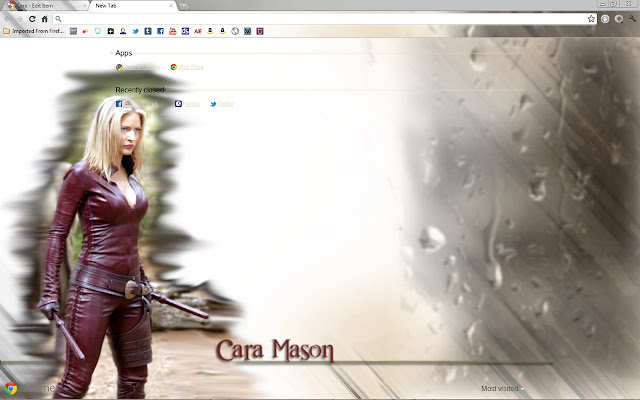This screenshot has height=400, width=640.
Task: Open the Web Store app link
Action: [x=187, y=67]
